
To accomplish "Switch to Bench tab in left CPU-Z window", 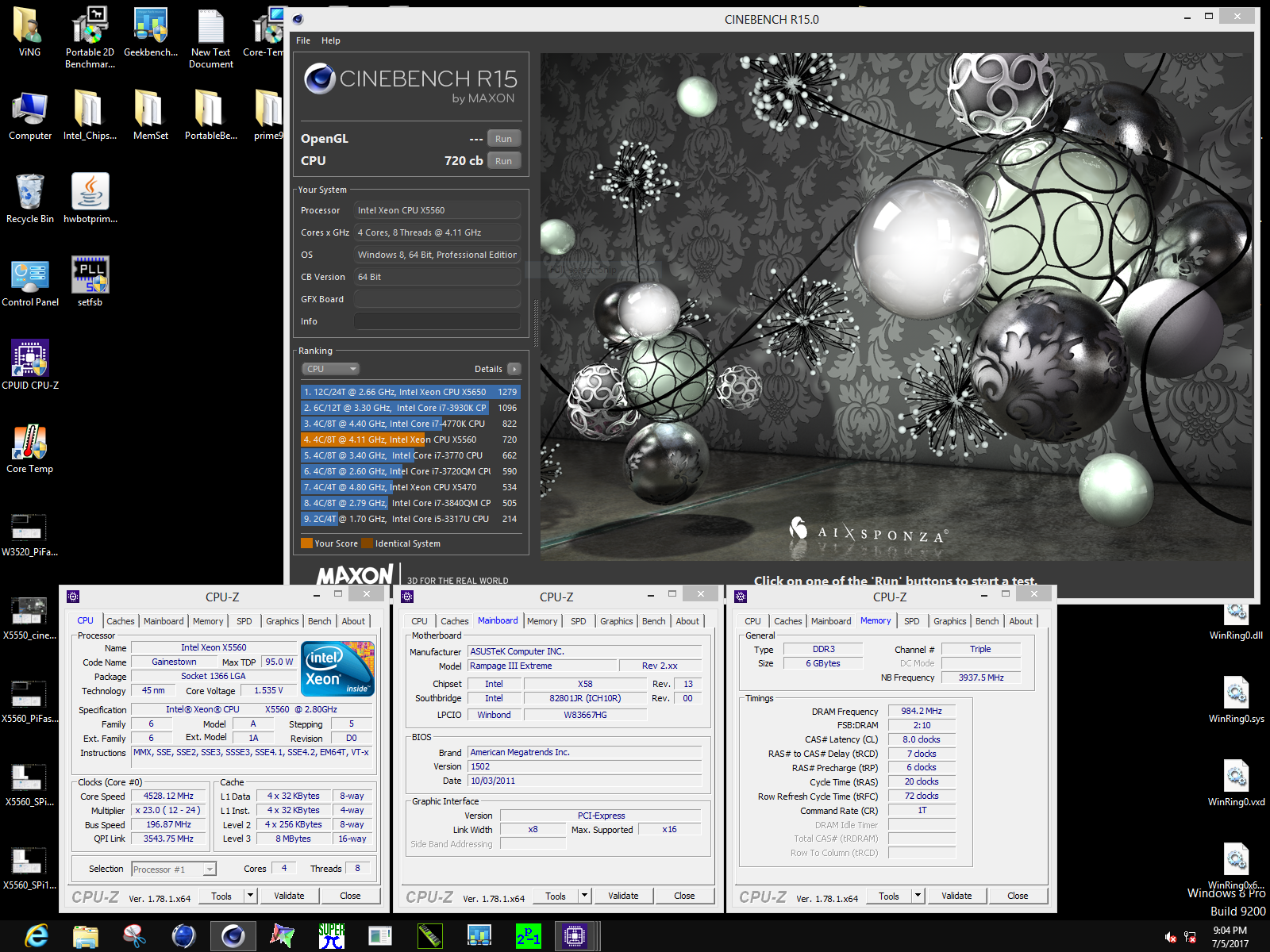I will pyautogui.click(x=320, y=621).
